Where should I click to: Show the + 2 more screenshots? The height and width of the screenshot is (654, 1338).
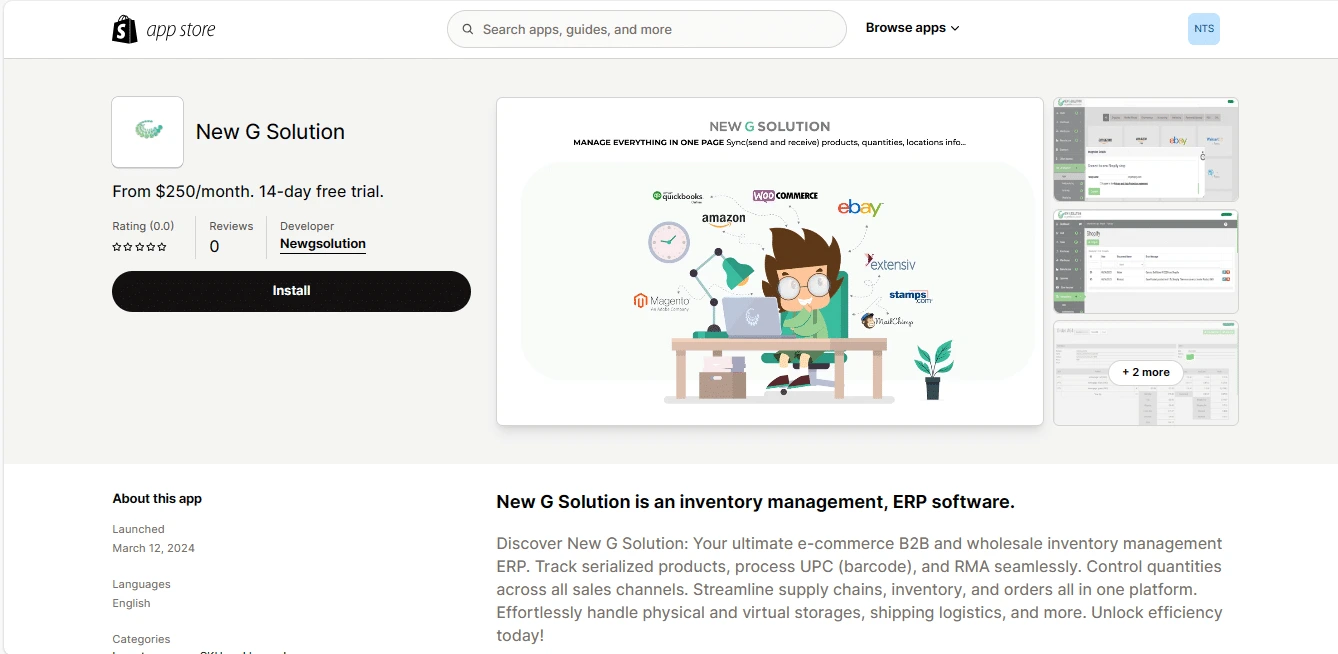(x=1146, y=372)
